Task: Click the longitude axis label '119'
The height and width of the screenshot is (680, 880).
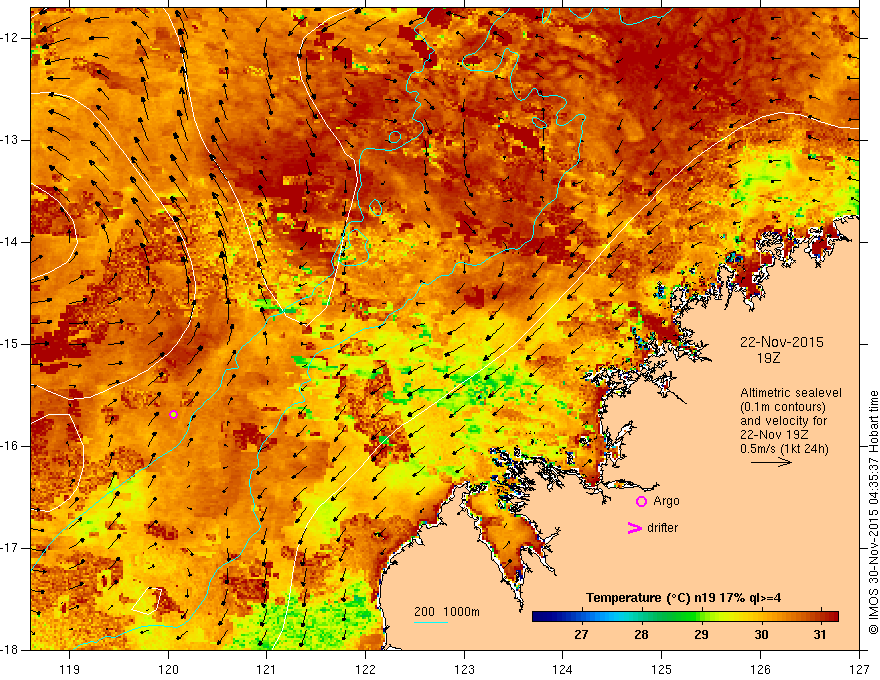Action: click(69, 669)
